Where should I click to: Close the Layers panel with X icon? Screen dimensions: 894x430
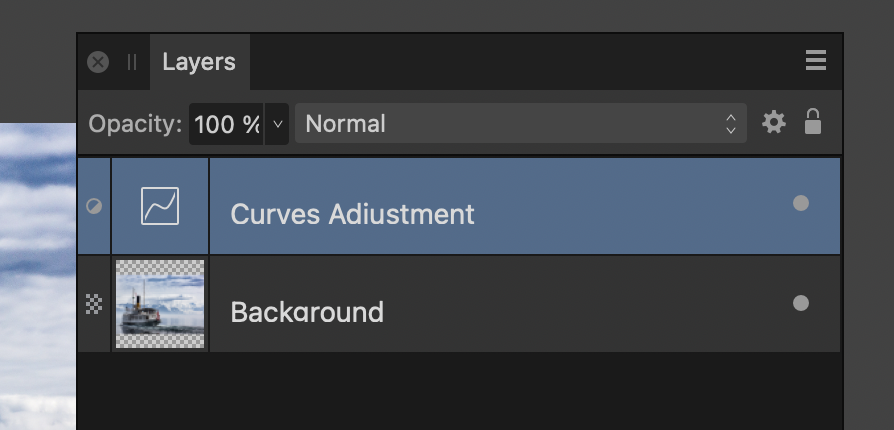coord(98,62)
